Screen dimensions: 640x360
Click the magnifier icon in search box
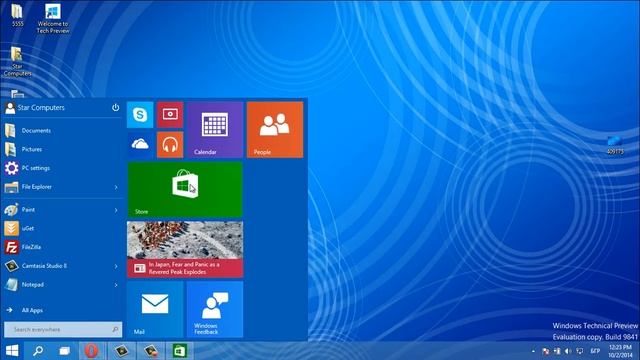click(x=115, y=329)
